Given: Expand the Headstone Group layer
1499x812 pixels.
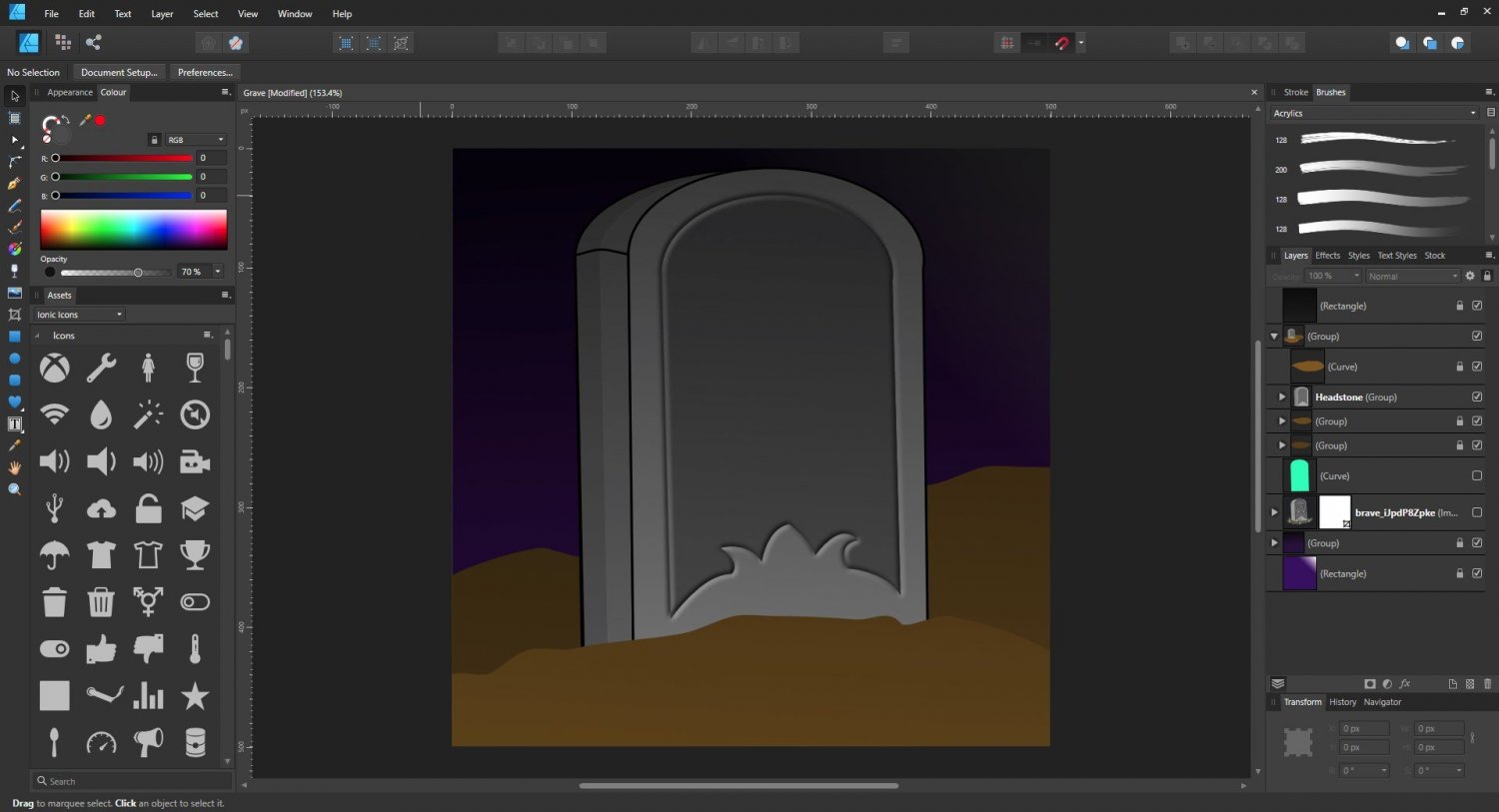Looking at the screenshot, I should pos(1282,397).
